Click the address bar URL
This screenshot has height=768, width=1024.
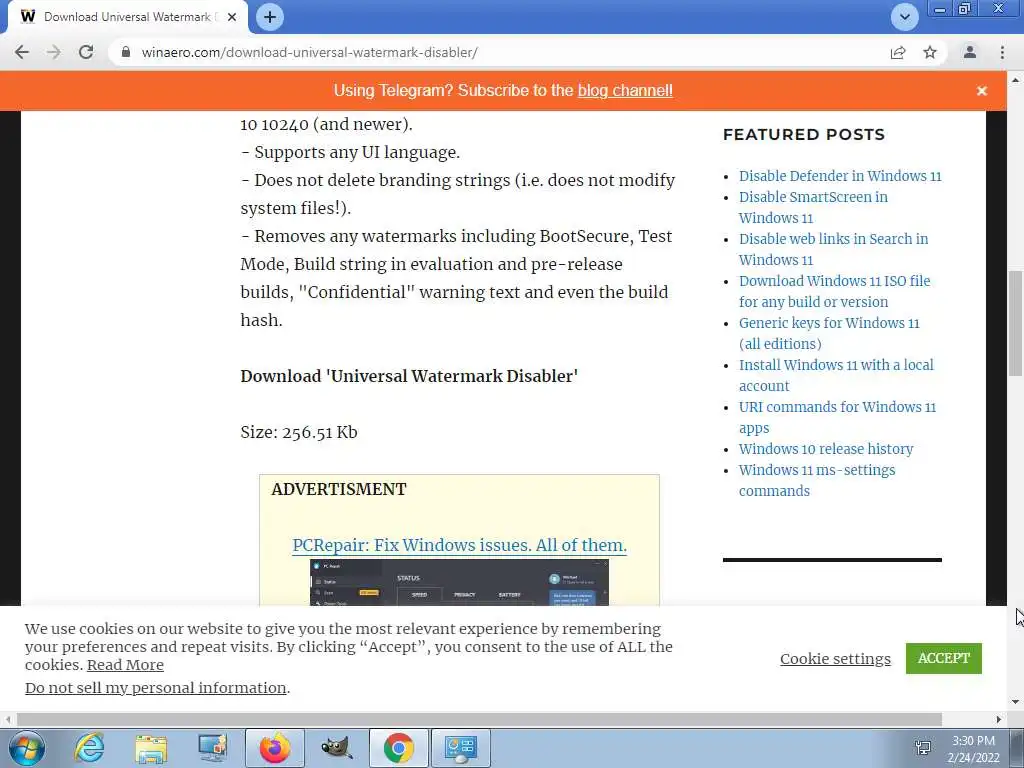click(x=310, y=52)
